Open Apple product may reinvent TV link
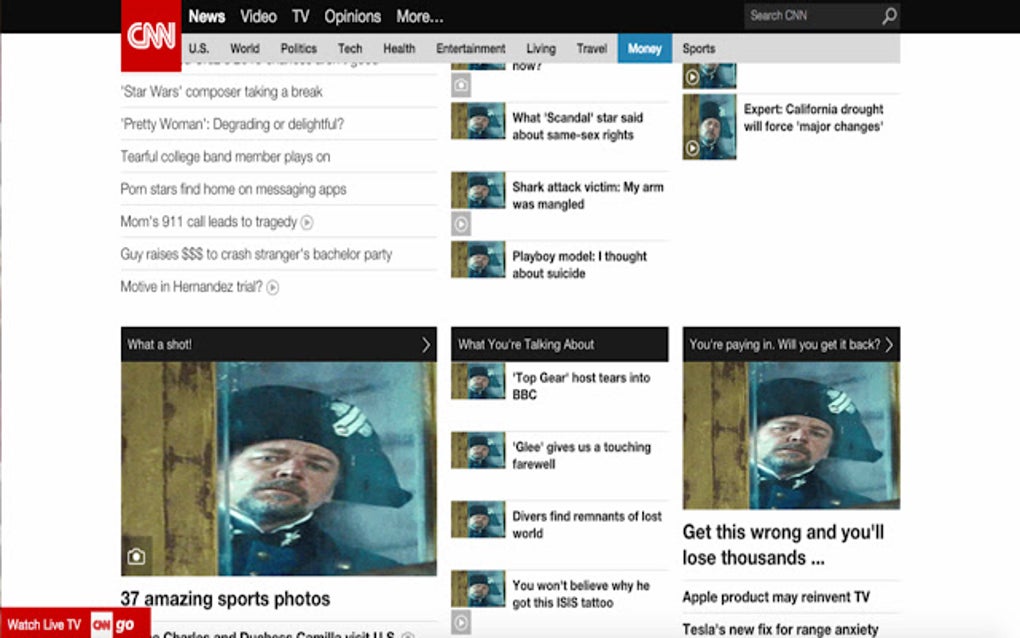Screen dimensions: 1020x638 click(775, 597)
